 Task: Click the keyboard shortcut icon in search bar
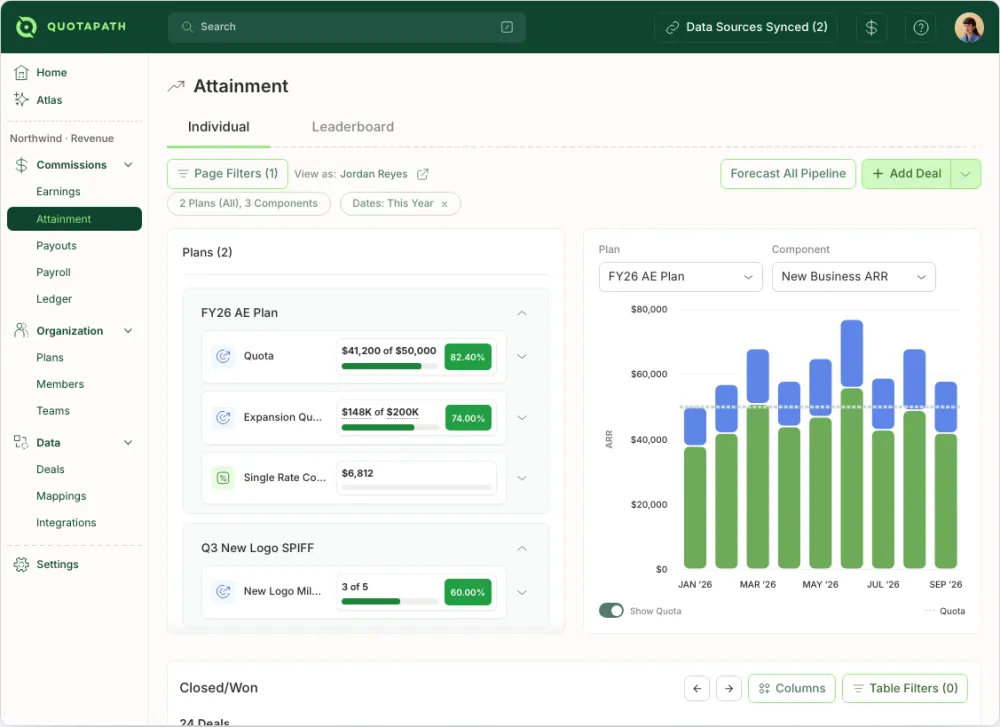(x=507, y=27)
